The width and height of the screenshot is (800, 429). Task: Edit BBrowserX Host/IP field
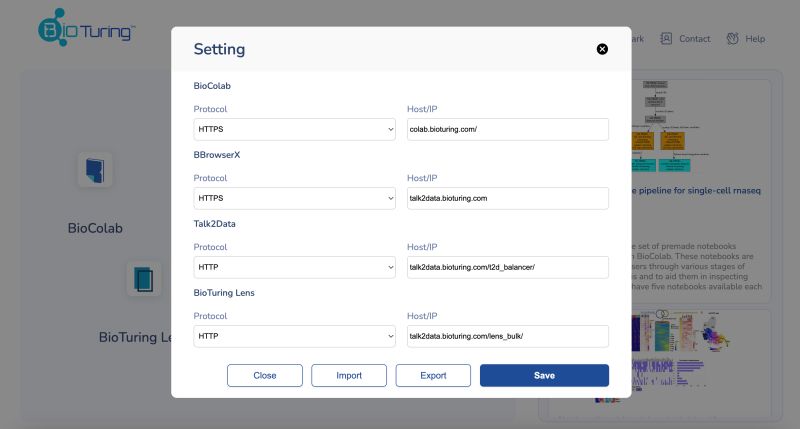click(508, 198)
